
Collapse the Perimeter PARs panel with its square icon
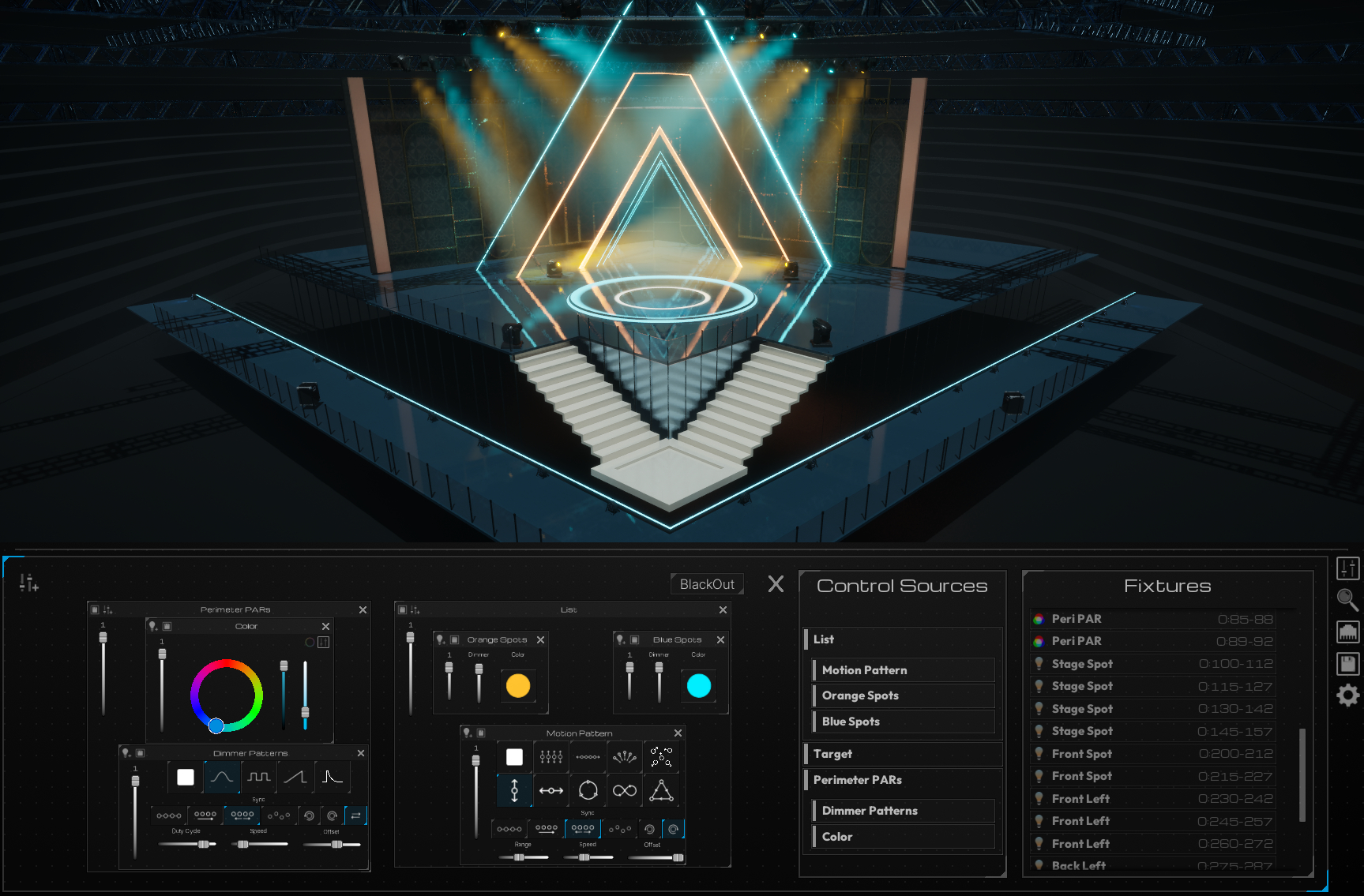click(x=95, y=609)
